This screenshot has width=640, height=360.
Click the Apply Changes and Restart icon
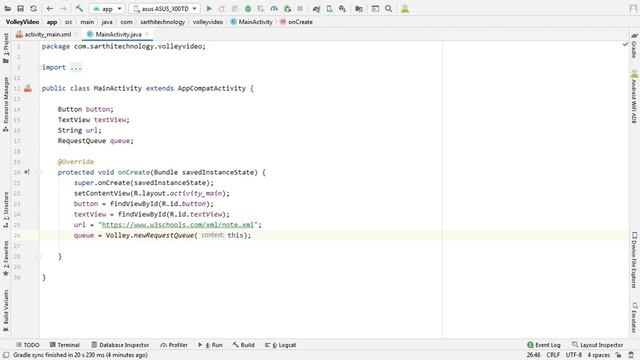coord(222,9)
